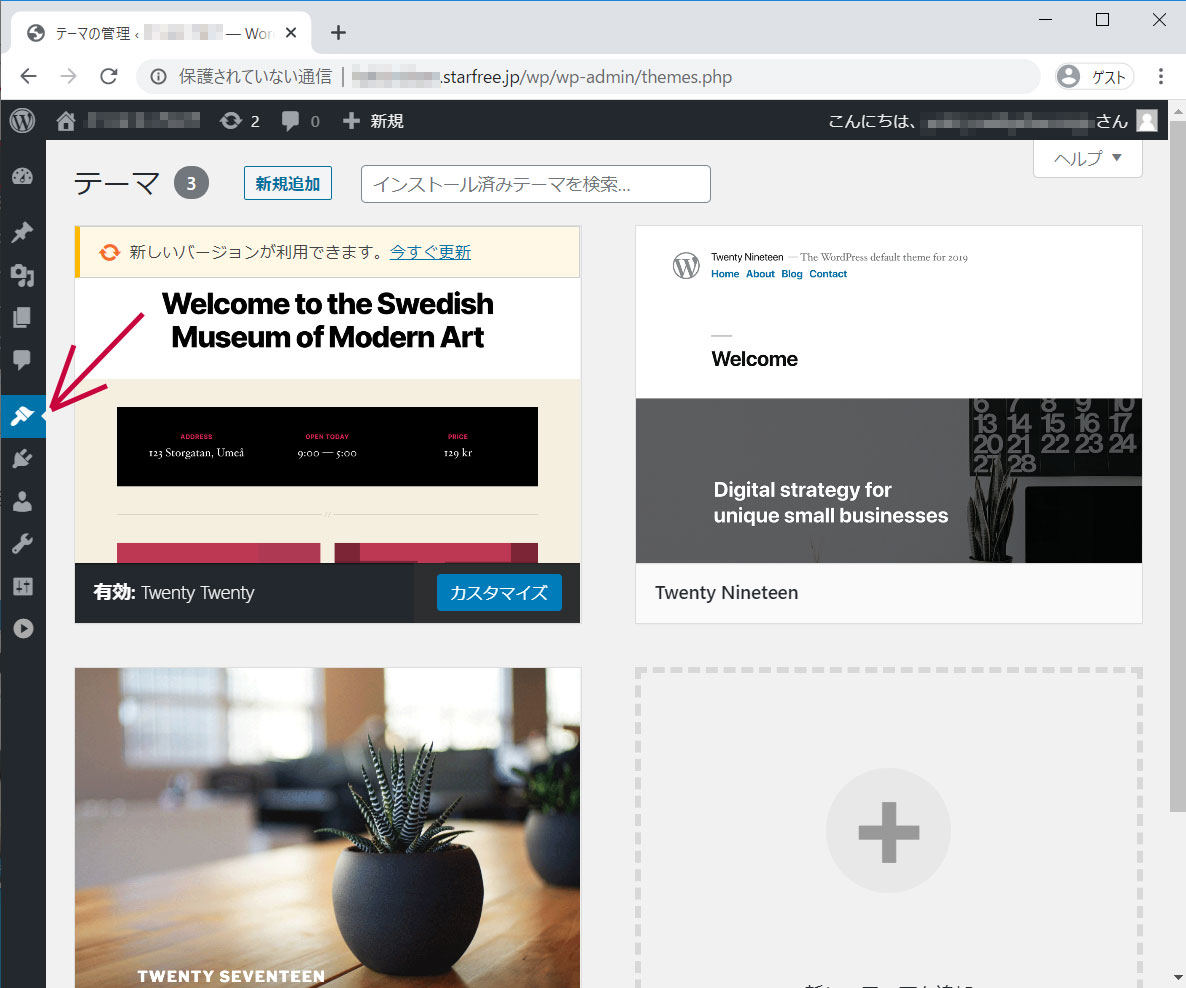This screenshot has height=988, width=1186.
Task: Click the 有効: Twenty Twenty theme label
Action: click(174, 592)
